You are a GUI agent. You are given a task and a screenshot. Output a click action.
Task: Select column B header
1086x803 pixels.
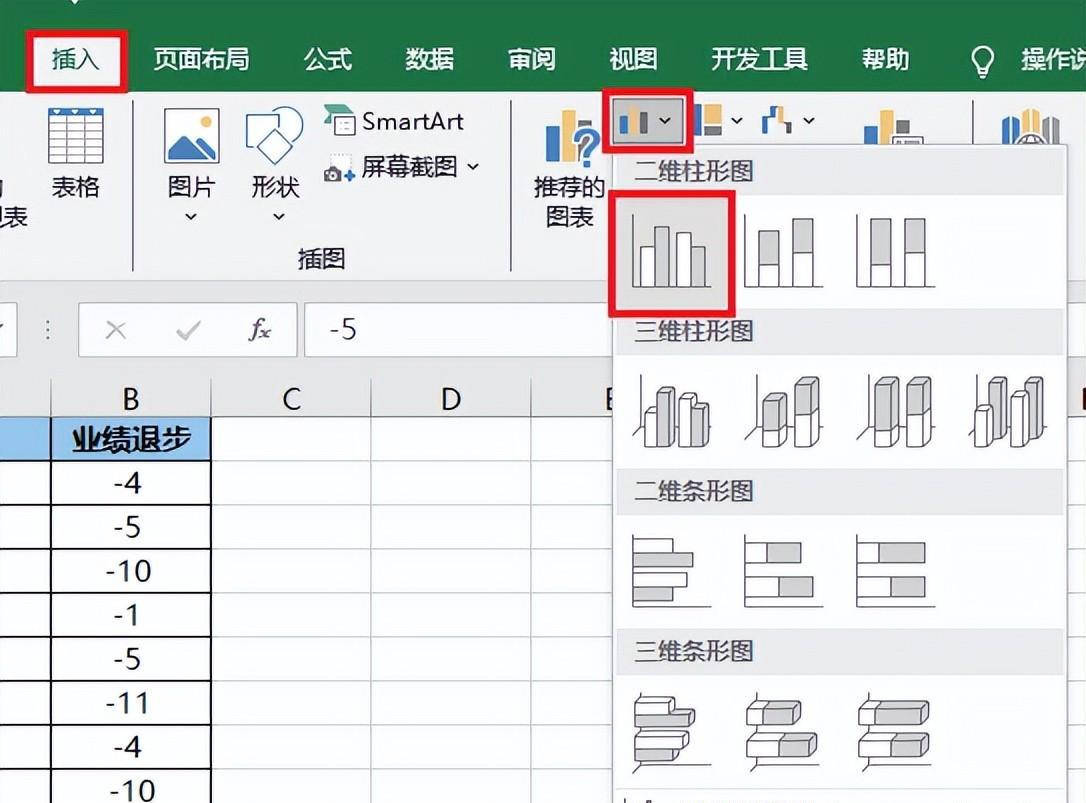pyautogui.click(x=131, y=398)
